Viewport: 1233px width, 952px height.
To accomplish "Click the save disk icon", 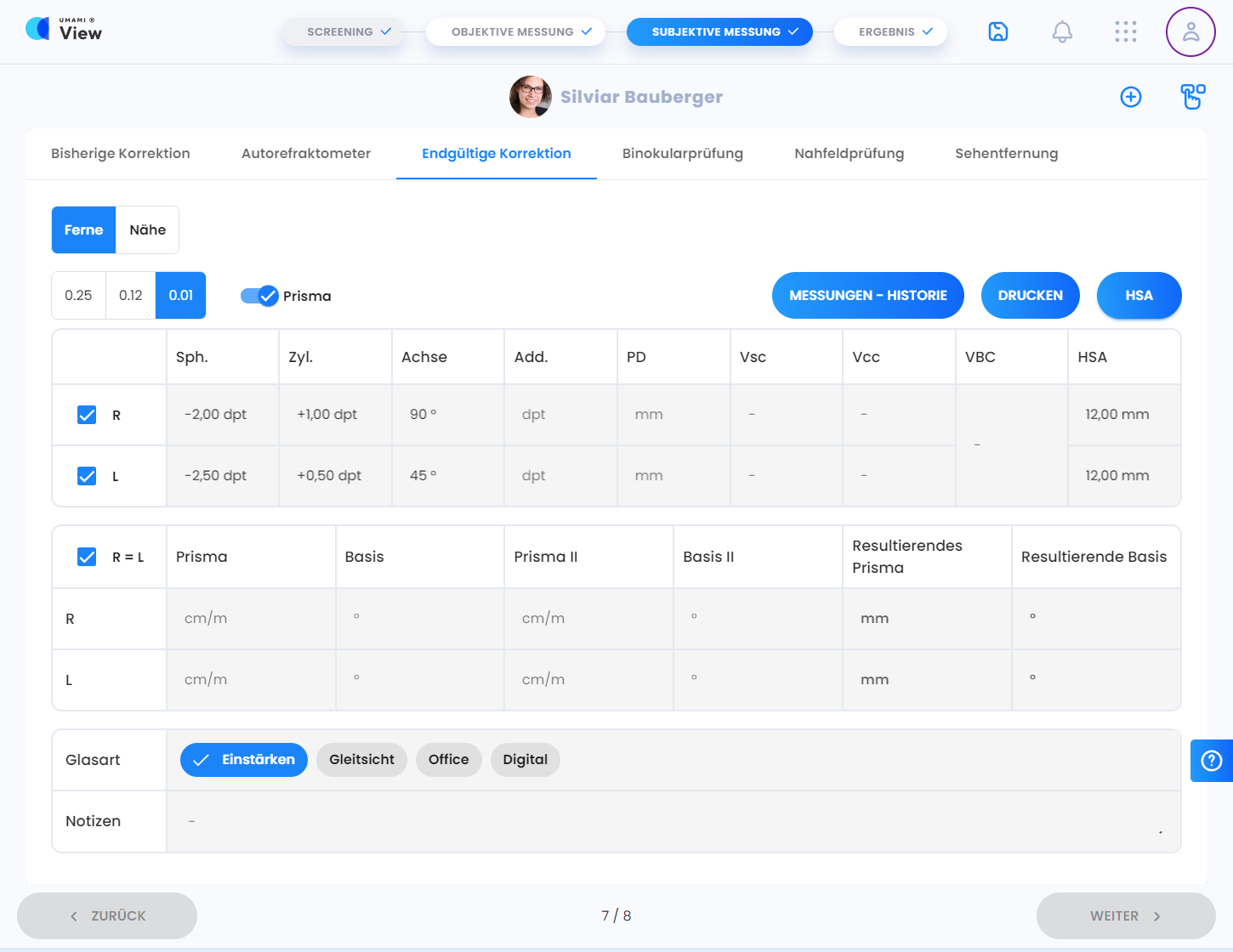I will point(997,31).
